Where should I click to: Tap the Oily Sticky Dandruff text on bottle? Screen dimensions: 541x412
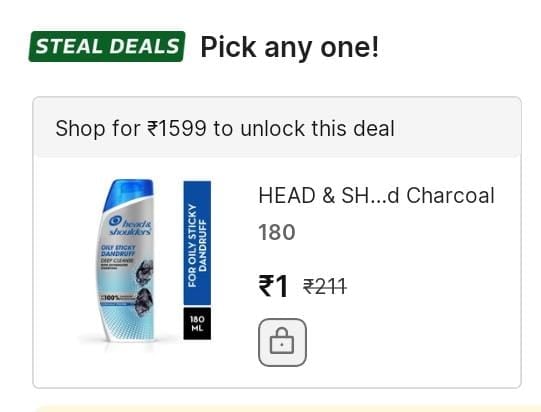(x=118, y=251)
